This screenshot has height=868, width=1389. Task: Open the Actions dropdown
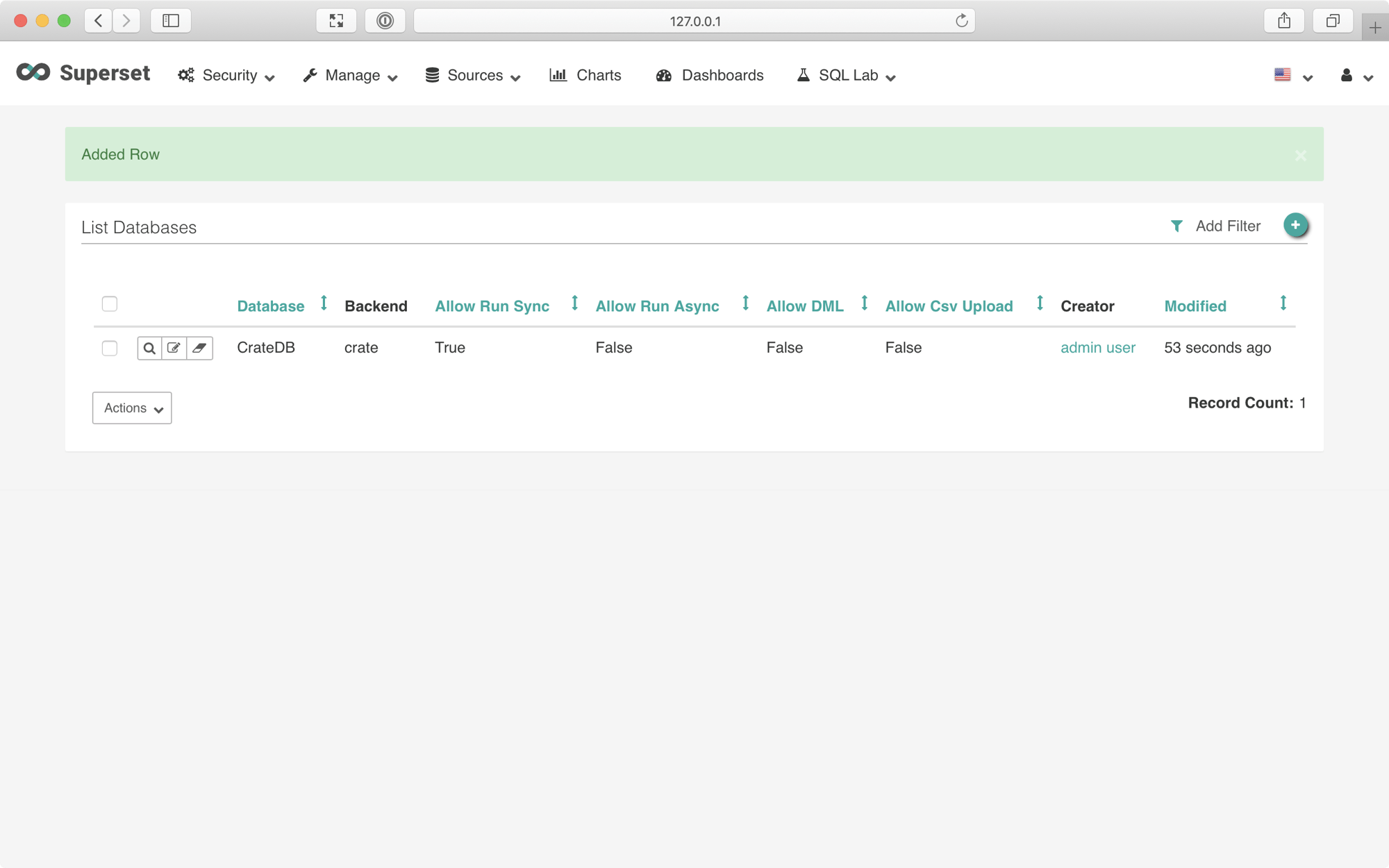(x=132, y=408)
